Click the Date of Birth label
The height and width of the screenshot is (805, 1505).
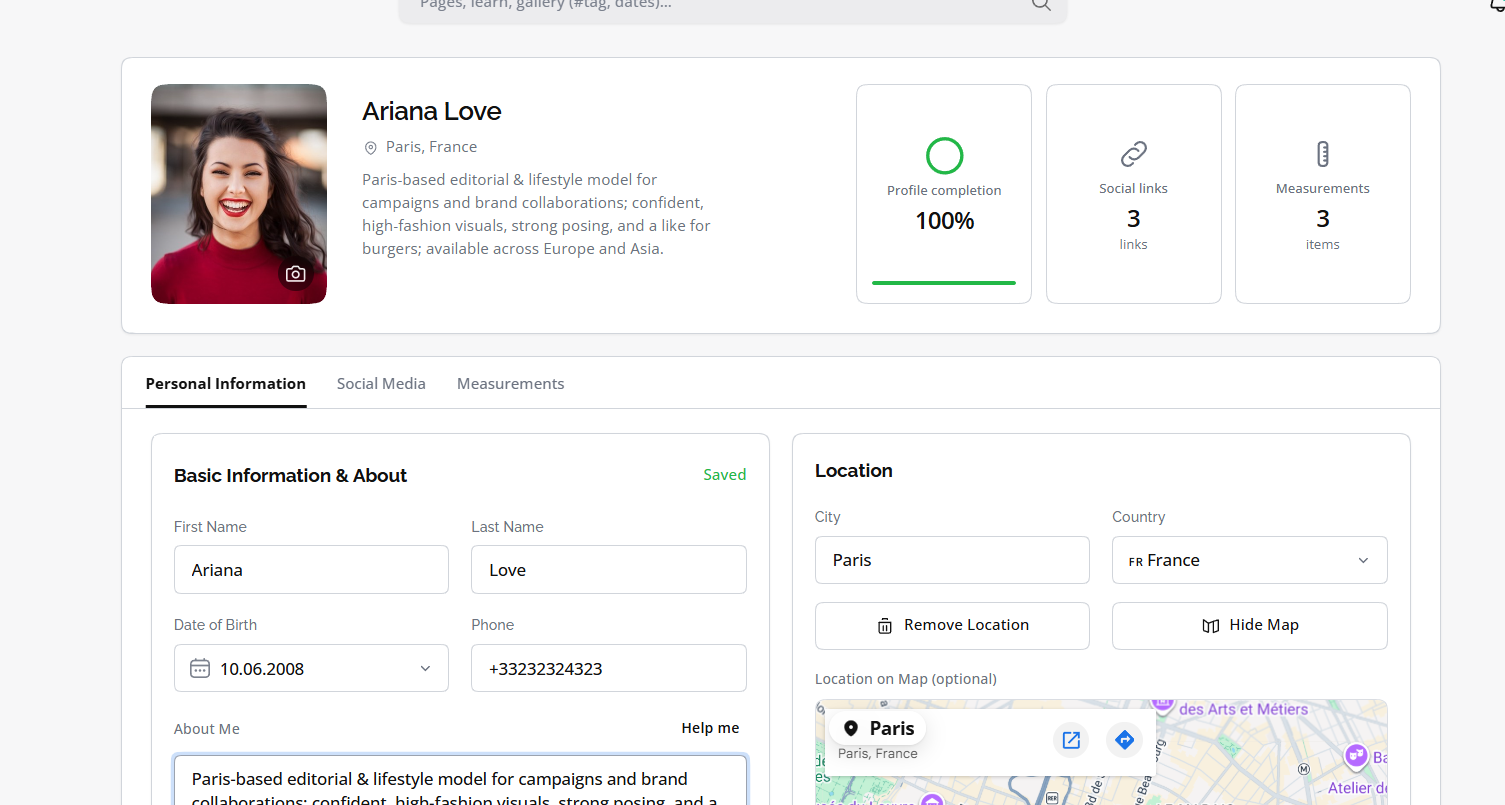215,625
